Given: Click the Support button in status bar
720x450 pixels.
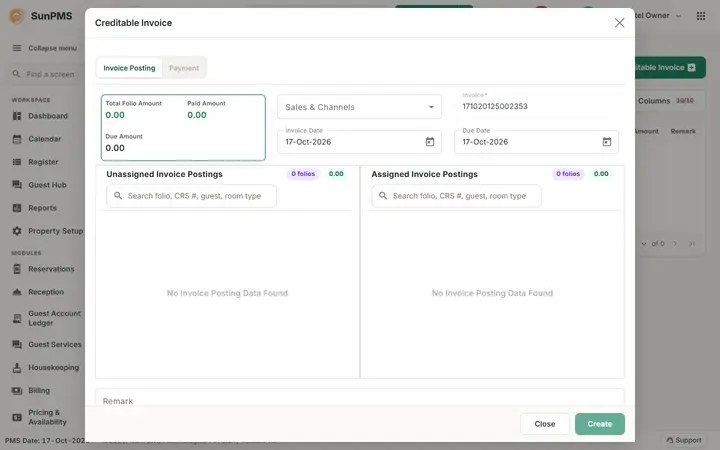Looking at the screenshot, I should (683, 440).
